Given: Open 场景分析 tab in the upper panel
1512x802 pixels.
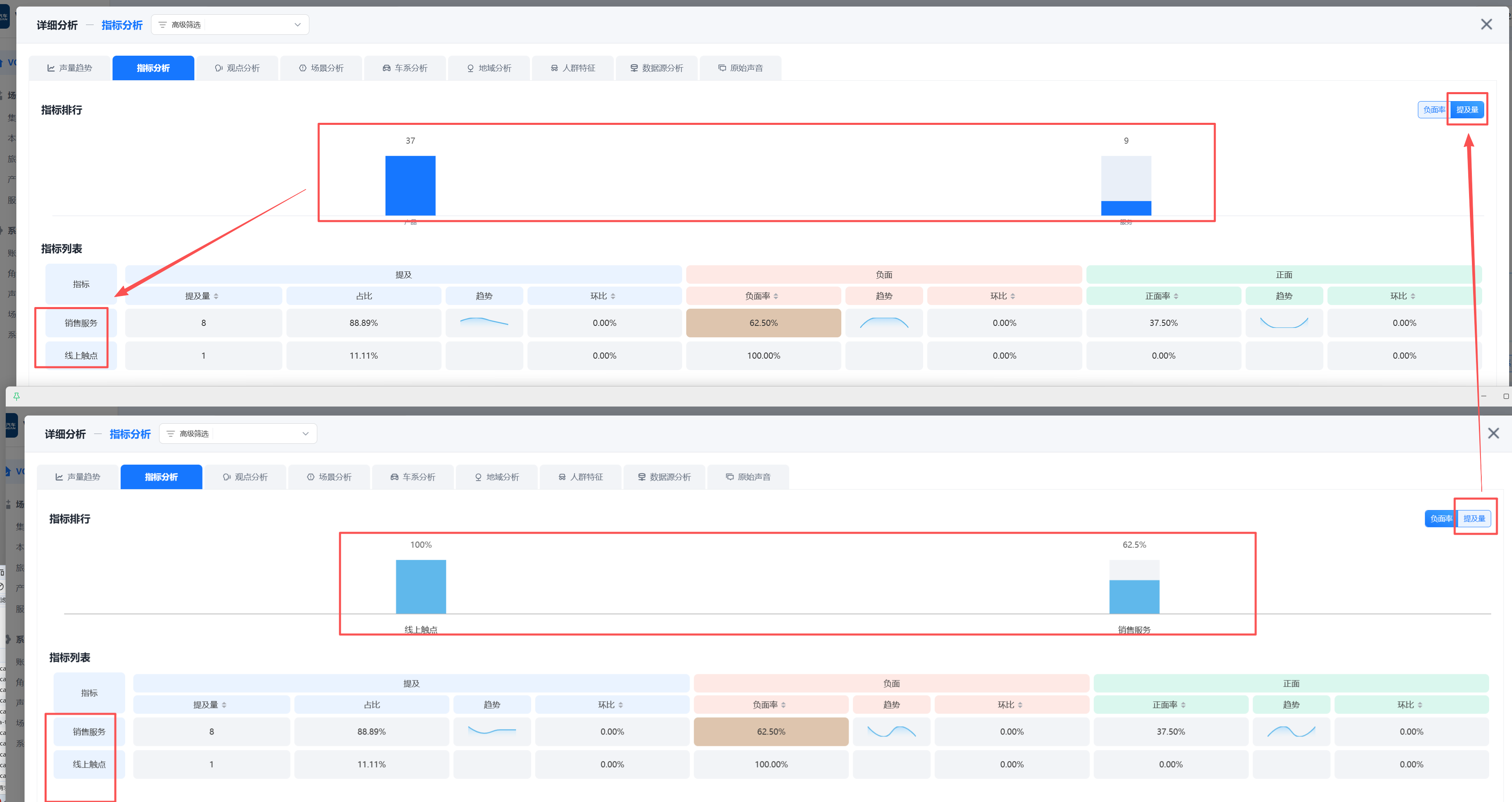Looking at the screenshot, I should pyautogui.click(x=321, y=68).
